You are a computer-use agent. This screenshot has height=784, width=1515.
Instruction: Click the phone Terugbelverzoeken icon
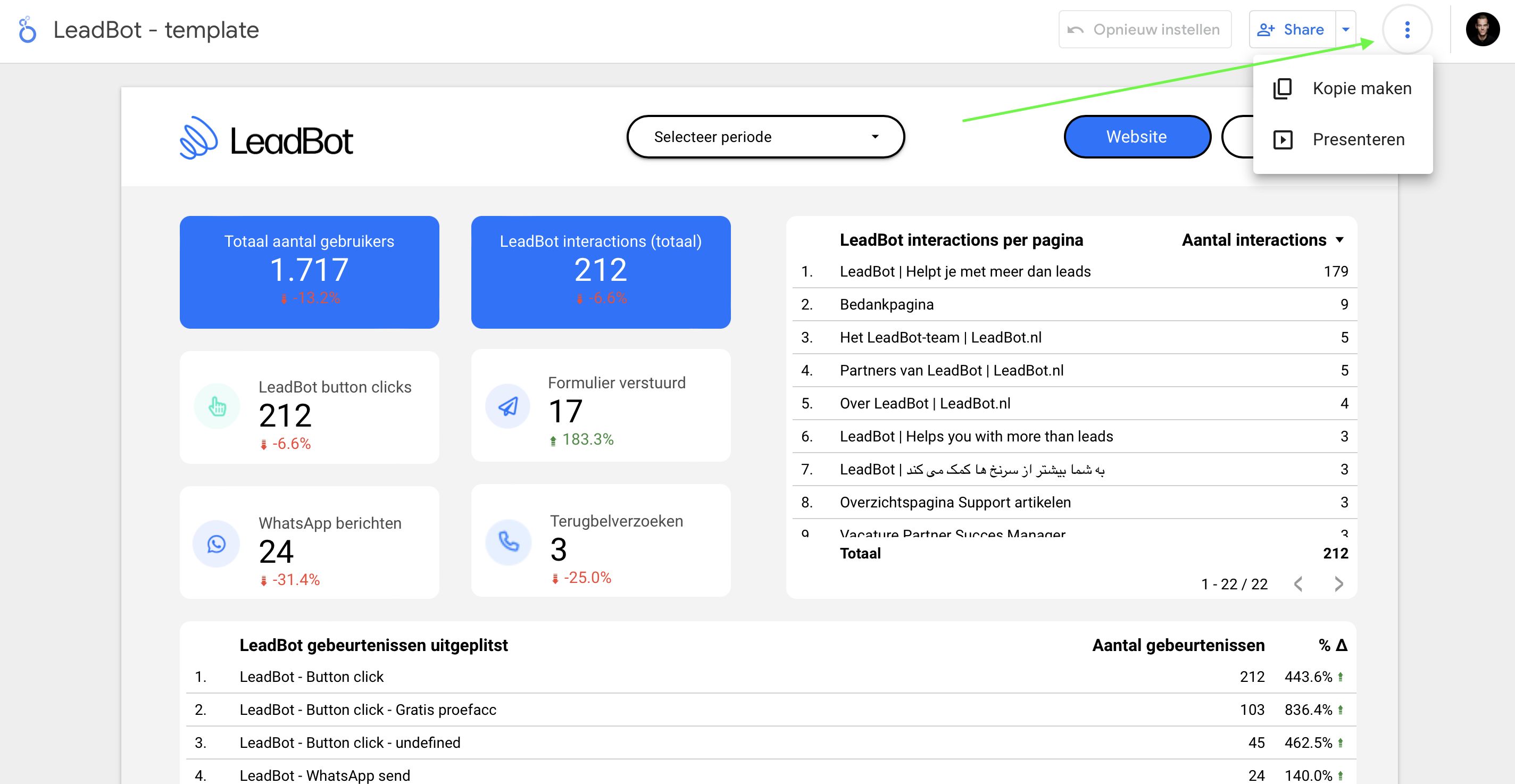508,541
